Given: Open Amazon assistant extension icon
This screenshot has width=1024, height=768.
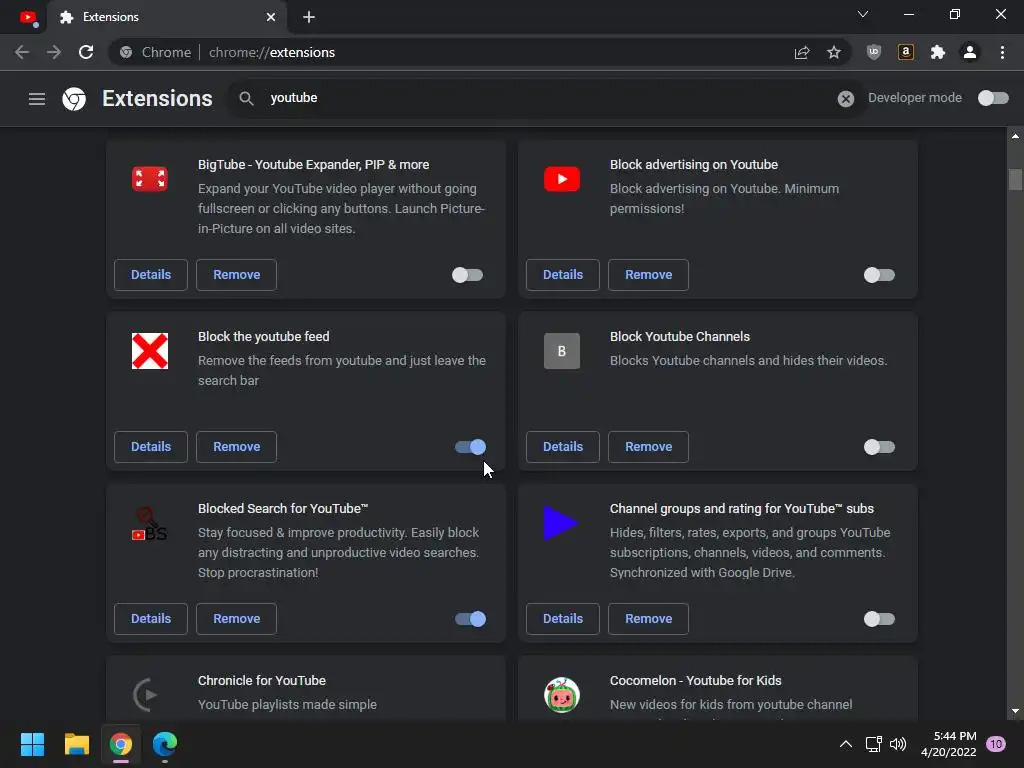Looking at the screenshot, I should pos(905,52).
